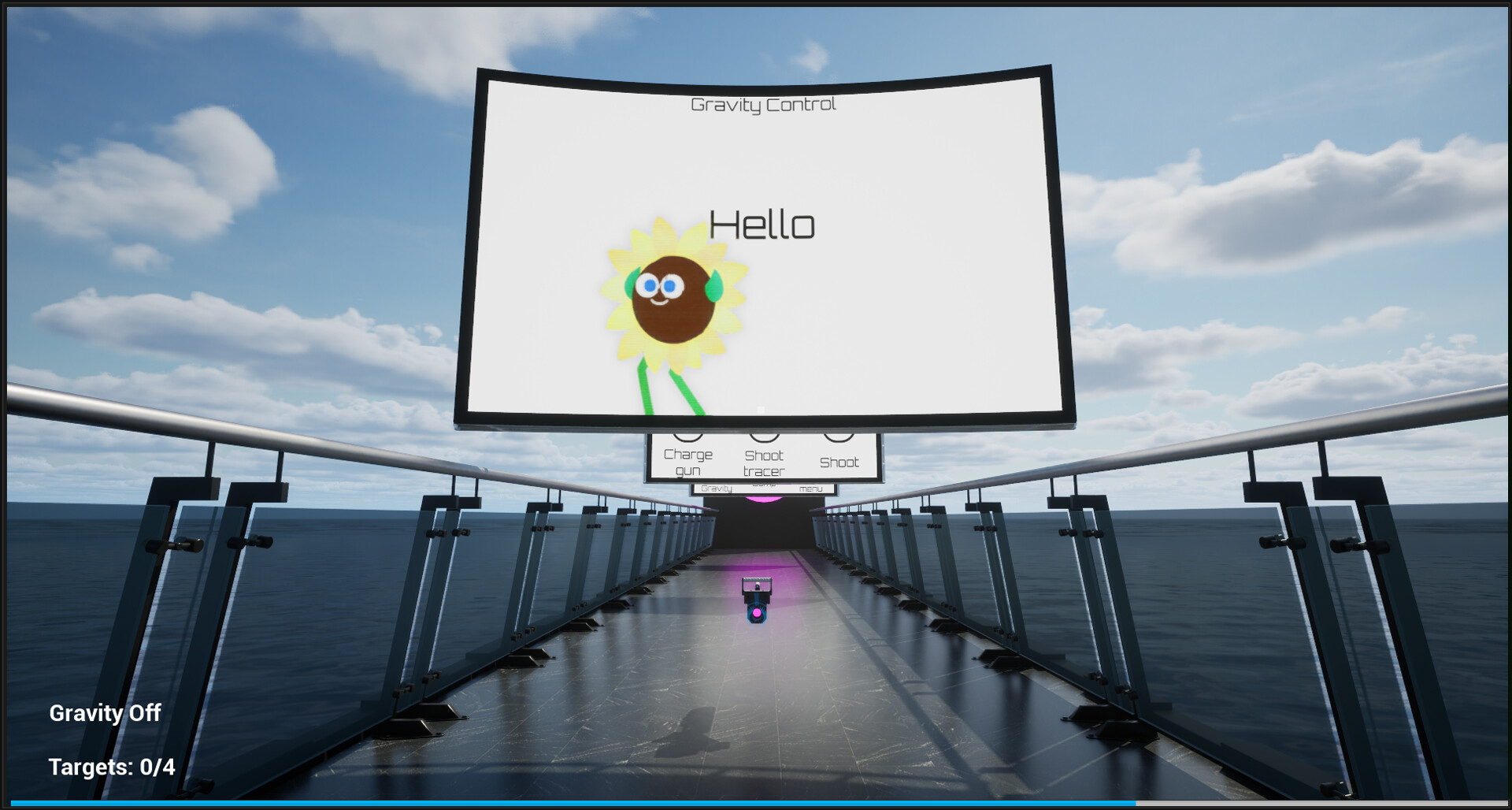Click the Targets 0/4 counter
The image size is (1512, 810).
(111, 766)
